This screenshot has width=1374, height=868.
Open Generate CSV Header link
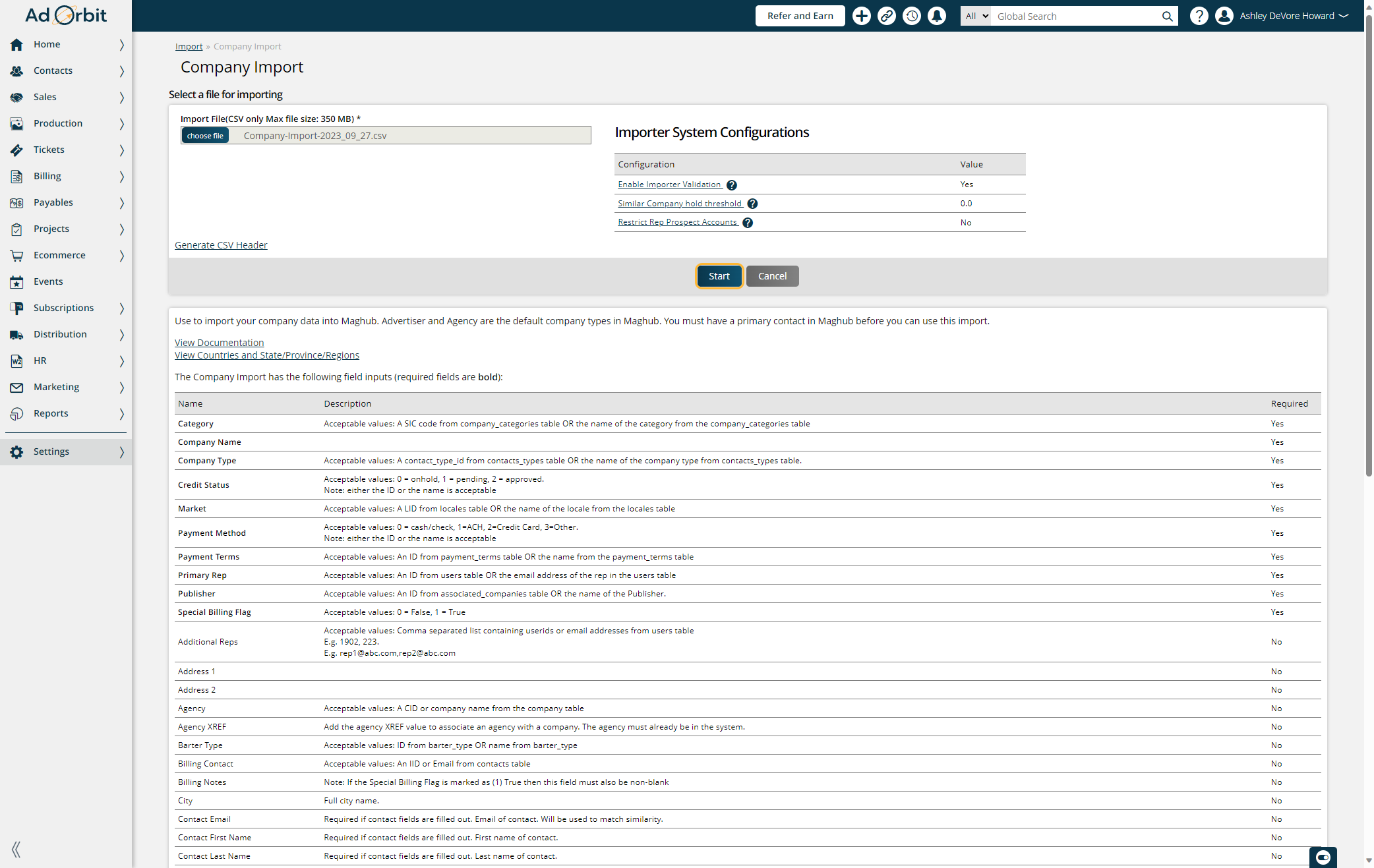221,245
